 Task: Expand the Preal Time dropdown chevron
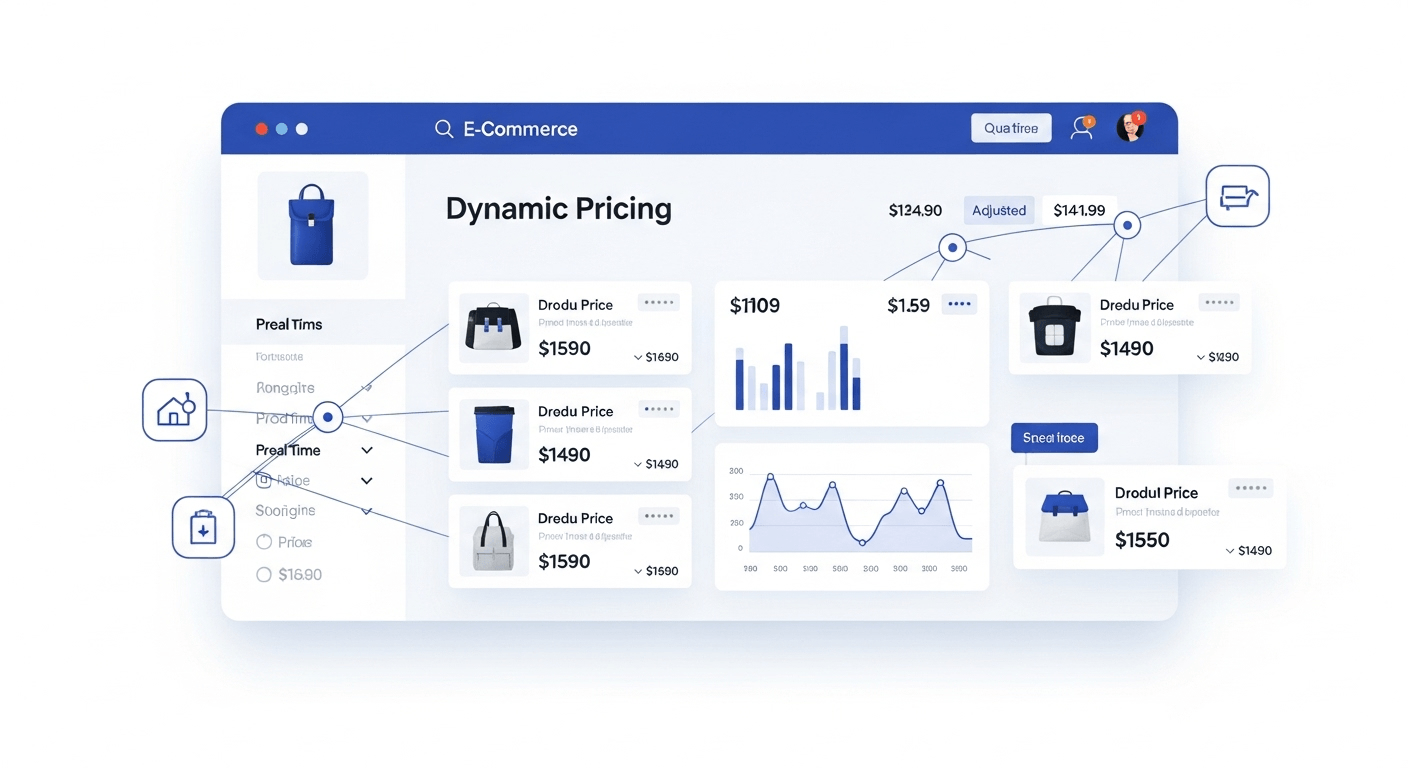[366, 450]
